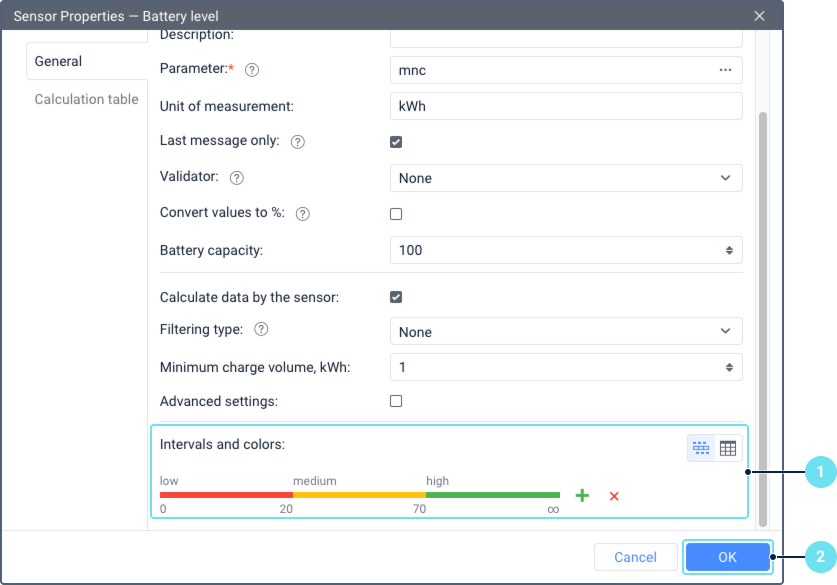Disable Calculate data by the sensor
Image resolution: width=837 pixels, height=585 pixels.
click(396, 297)
